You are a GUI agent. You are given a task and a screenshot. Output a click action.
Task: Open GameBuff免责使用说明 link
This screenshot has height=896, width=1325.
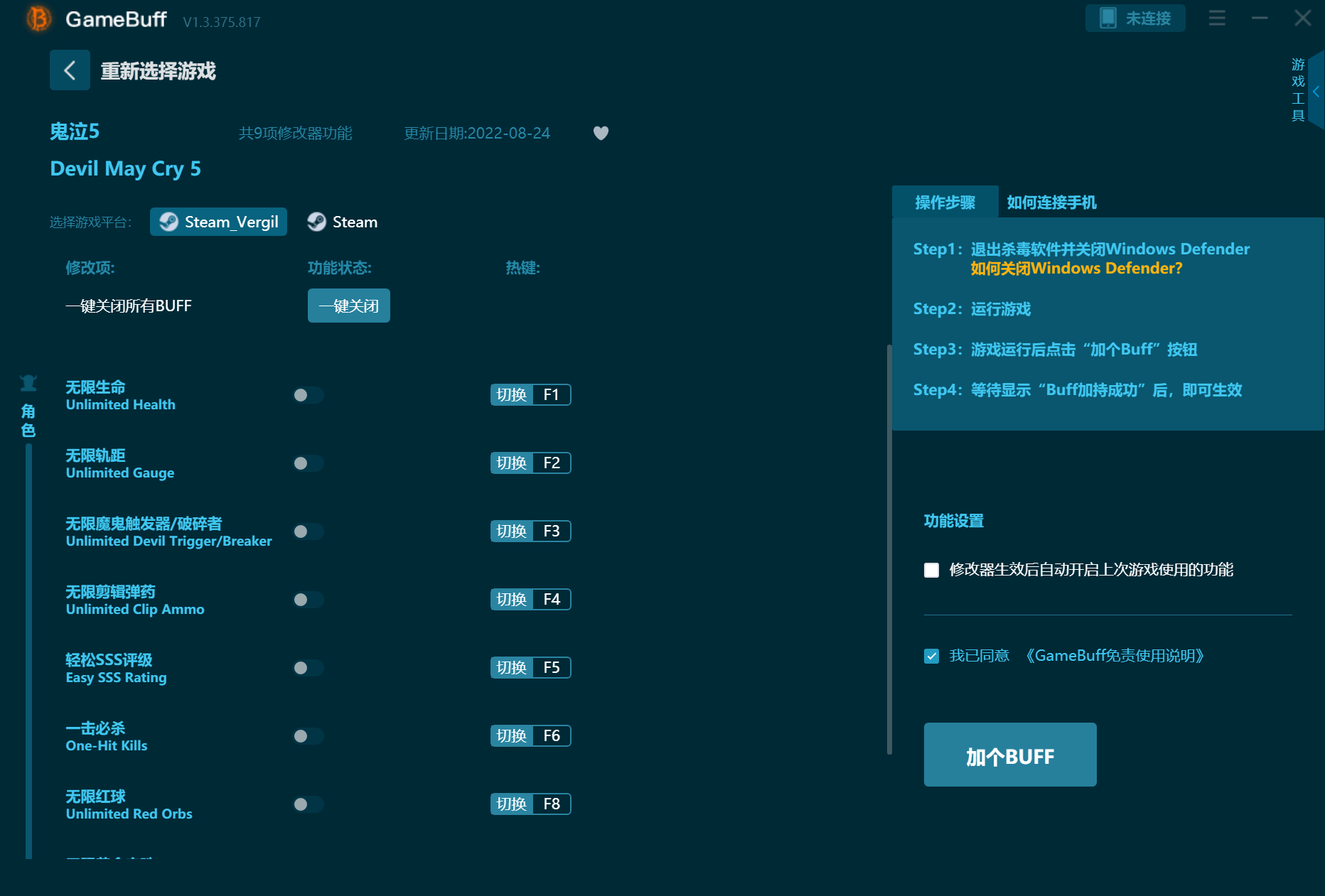click(1115, 656)
